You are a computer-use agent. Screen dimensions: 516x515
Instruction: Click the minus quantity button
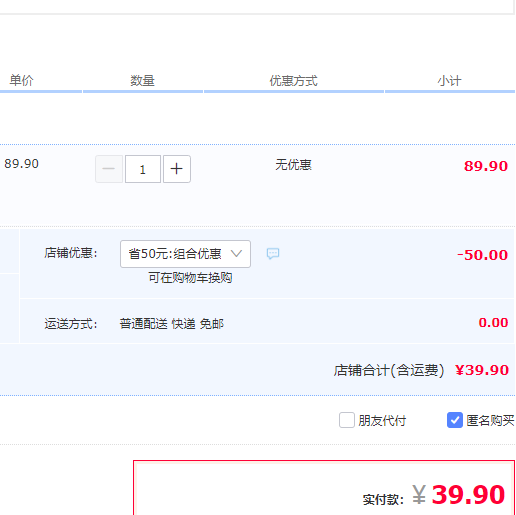coord(109,169)
